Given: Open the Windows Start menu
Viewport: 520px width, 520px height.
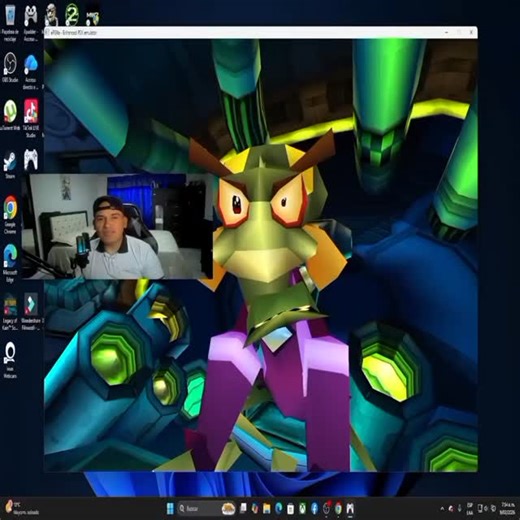Looking at the screenshot, I should point(170,509).
